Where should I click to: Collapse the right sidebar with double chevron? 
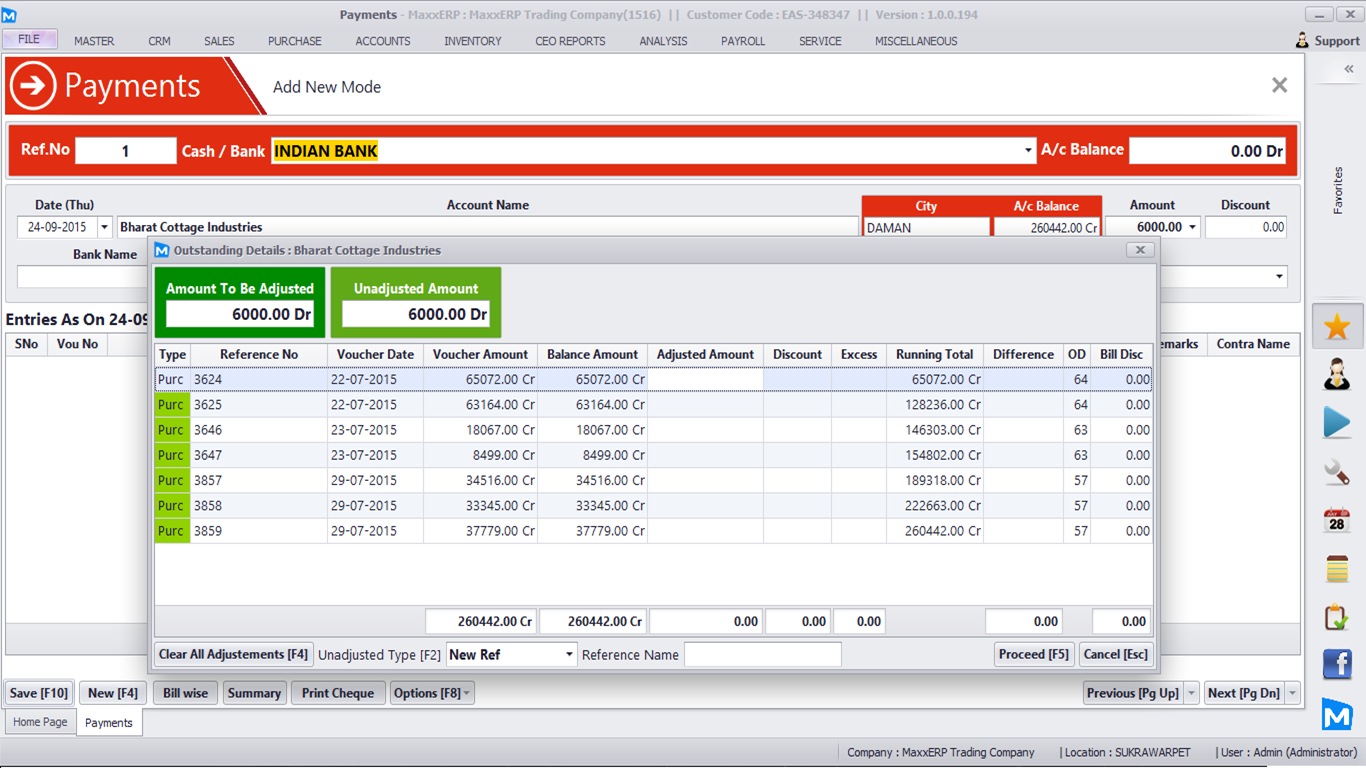1348,69
